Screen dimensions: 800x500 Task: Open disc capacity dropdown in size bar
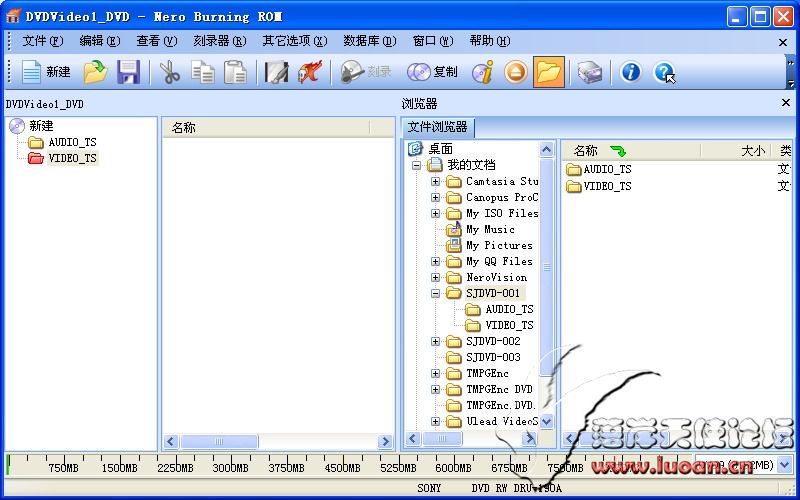coord(785,465)
